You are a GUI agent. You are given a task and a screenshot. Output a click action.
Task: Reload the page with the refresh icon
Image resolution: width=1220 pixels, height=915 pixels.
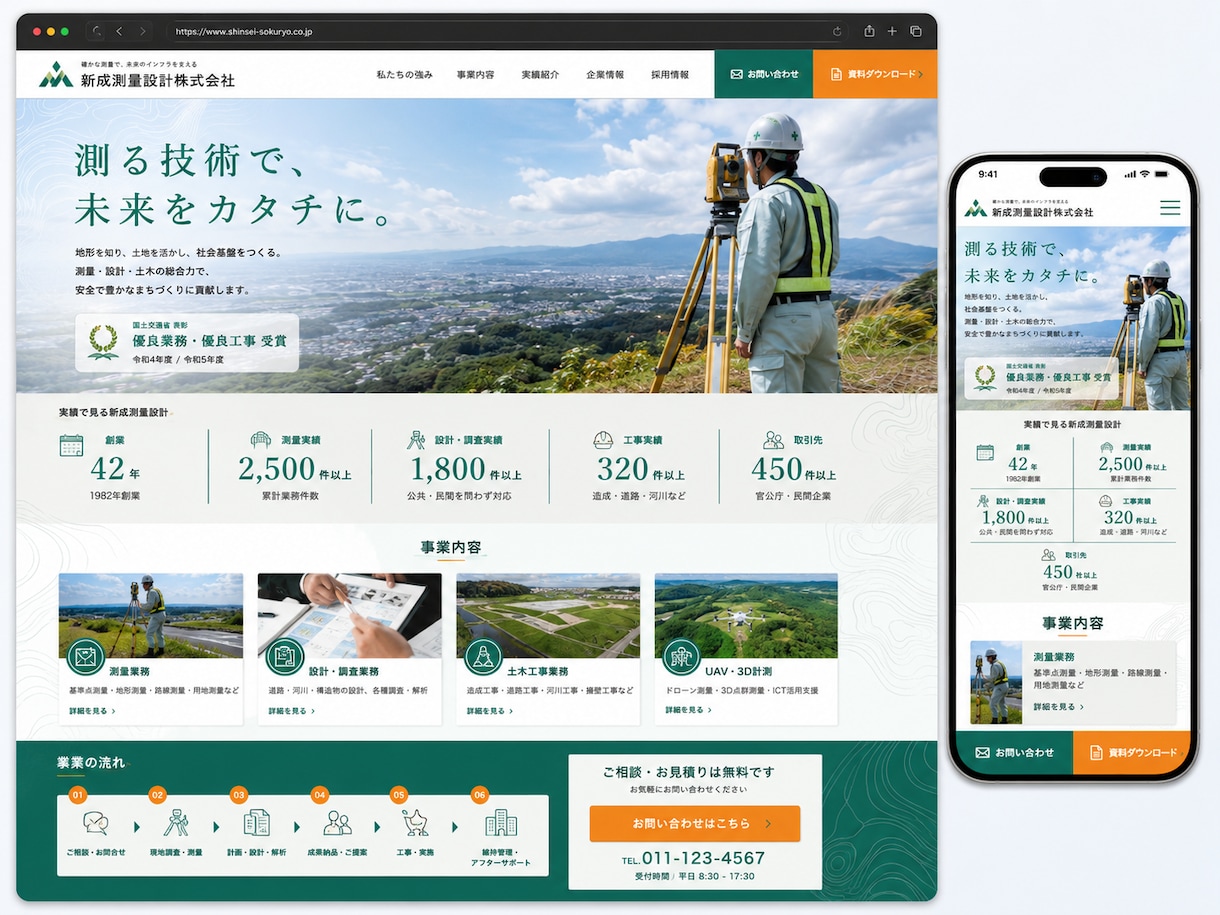pyautogui.click(x=836, y=32)
